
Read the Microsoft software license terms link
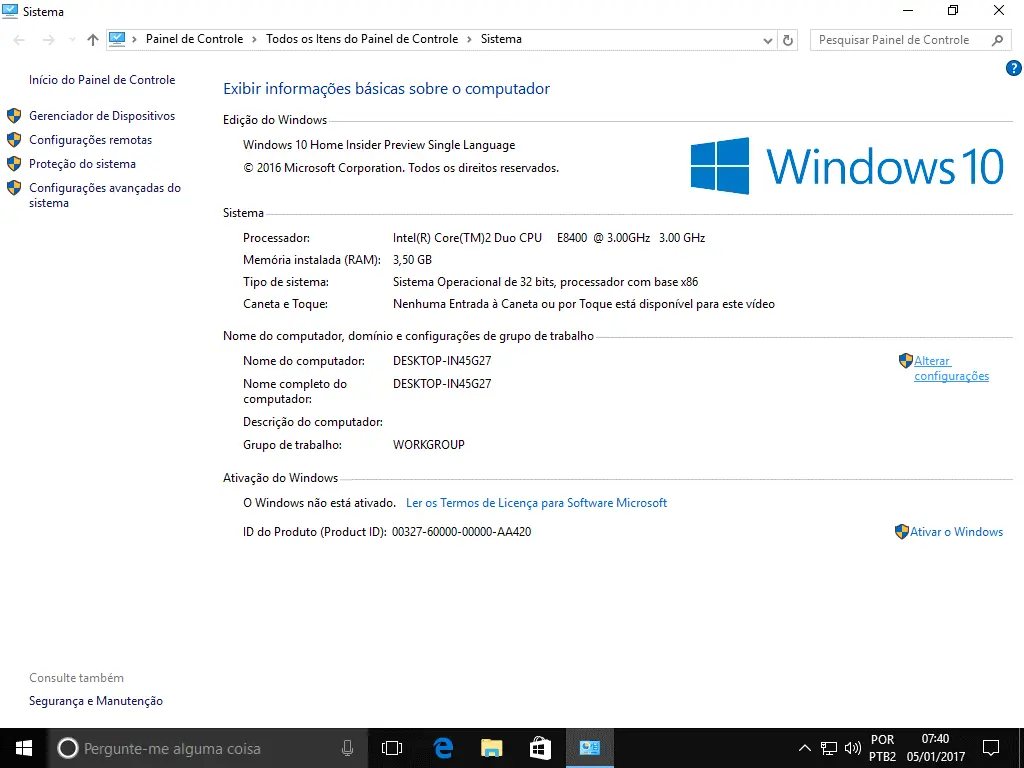(536, 503)
